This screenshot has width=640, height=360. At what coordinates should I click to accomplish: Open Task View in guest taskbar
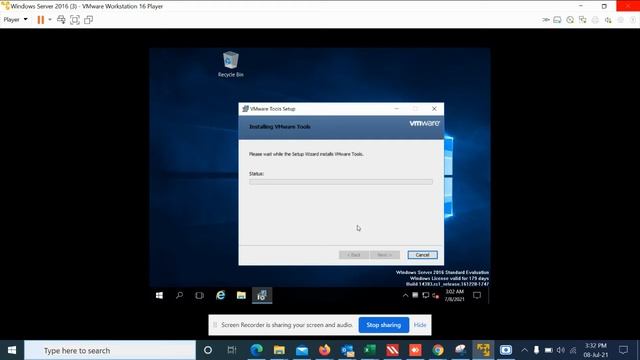click(199, 295)
